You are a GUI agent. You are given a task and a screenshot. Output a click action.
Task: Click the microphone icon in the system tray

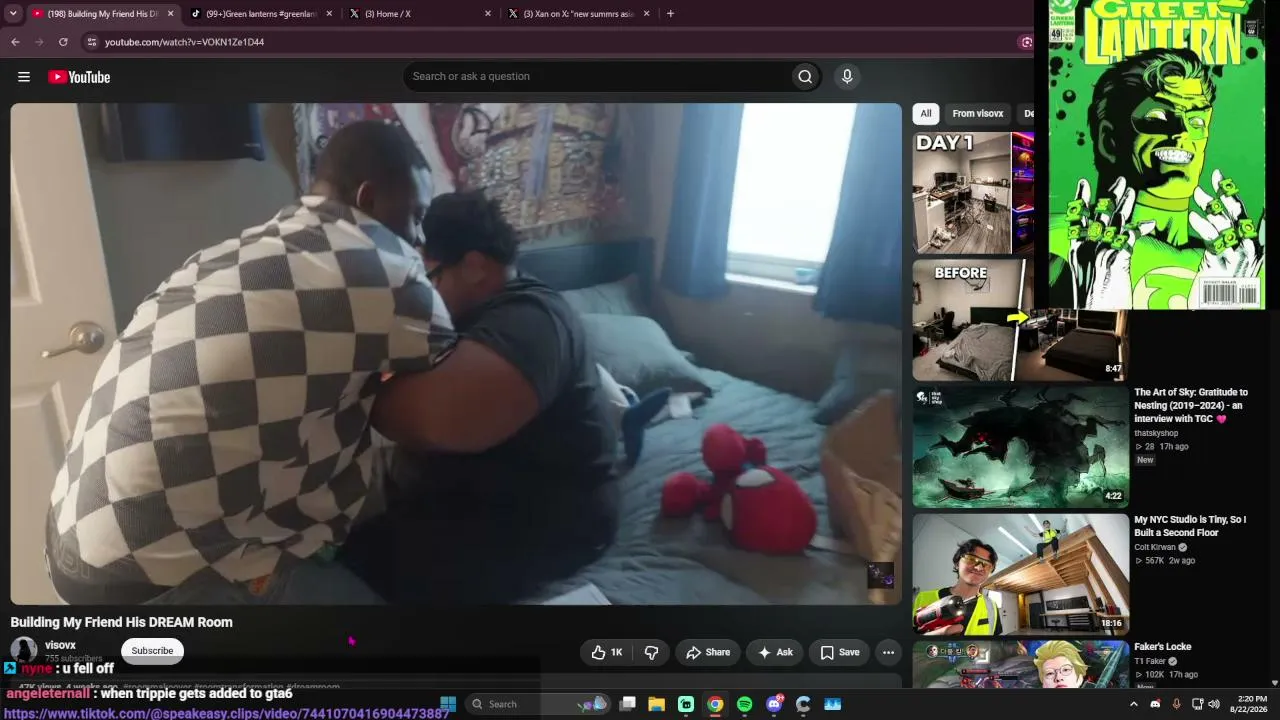(x=1176, y=704)
